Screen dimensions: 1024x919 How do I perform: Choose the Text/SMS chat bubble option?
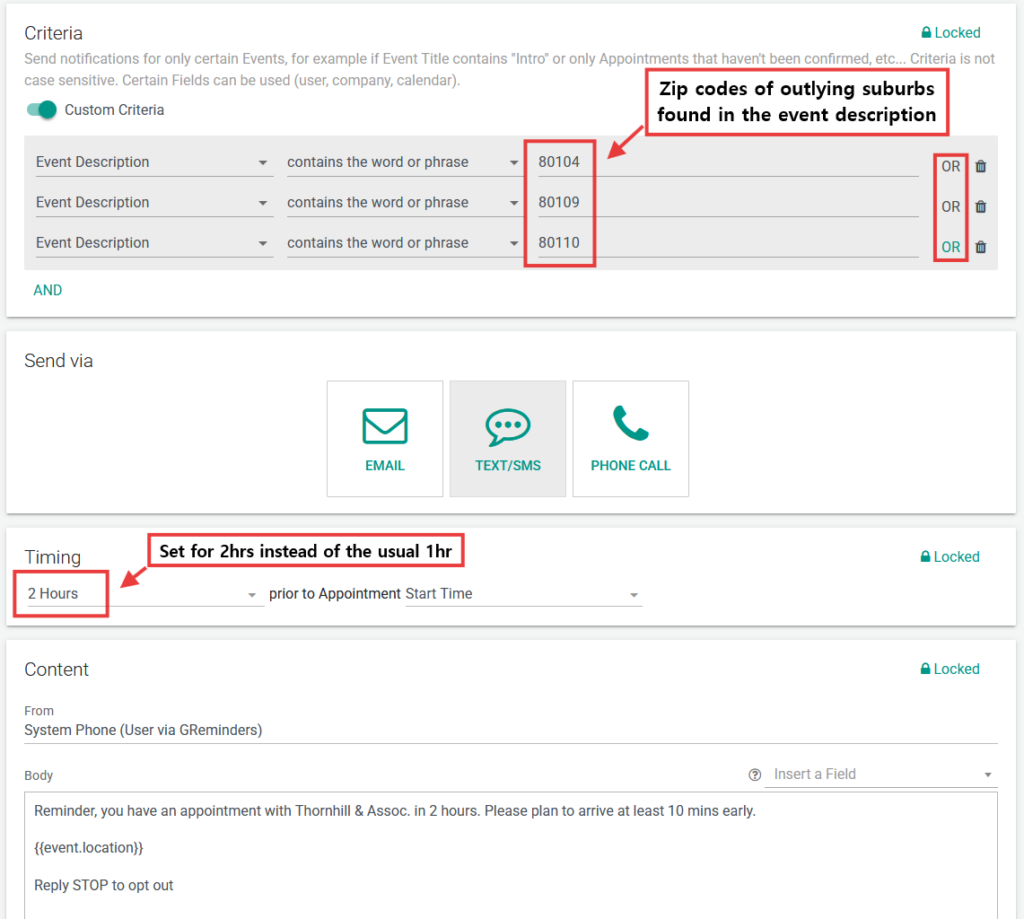point(508,438)
